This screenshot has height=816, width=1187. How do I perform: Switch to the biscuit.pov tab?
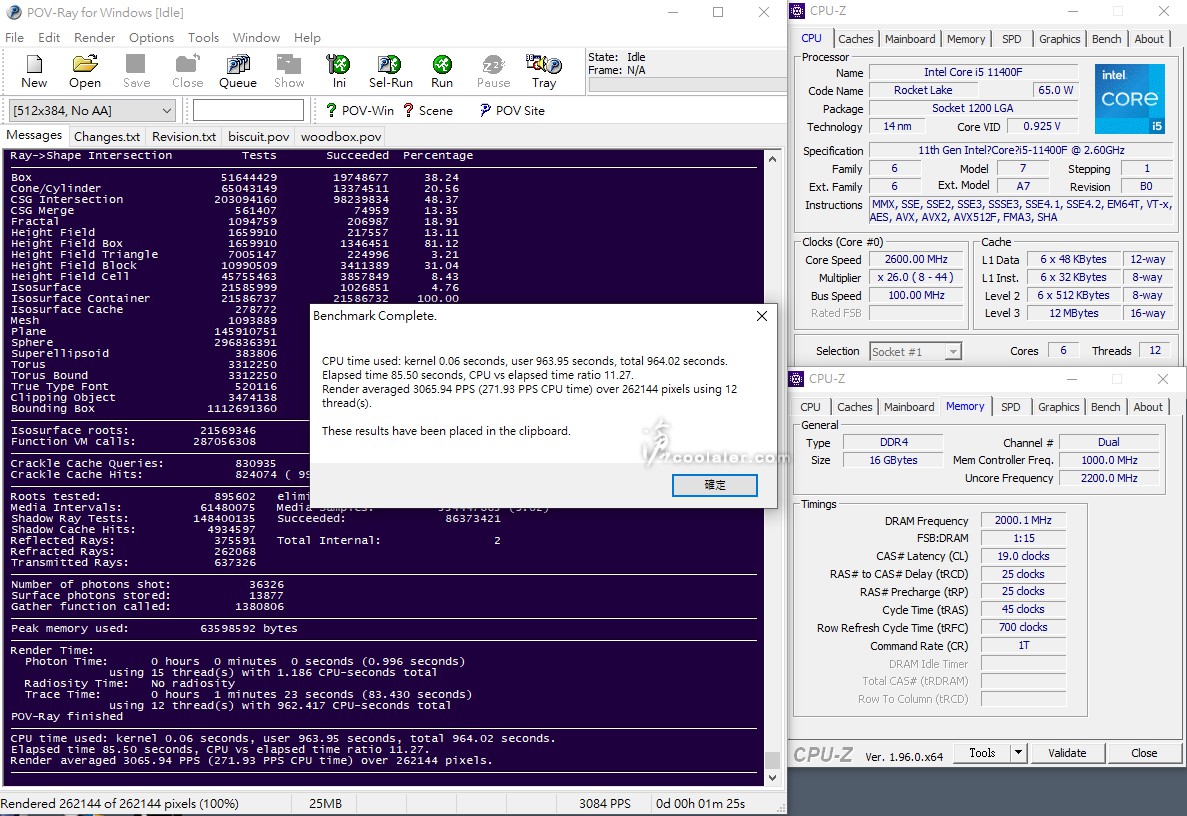(x=259, y=137)
